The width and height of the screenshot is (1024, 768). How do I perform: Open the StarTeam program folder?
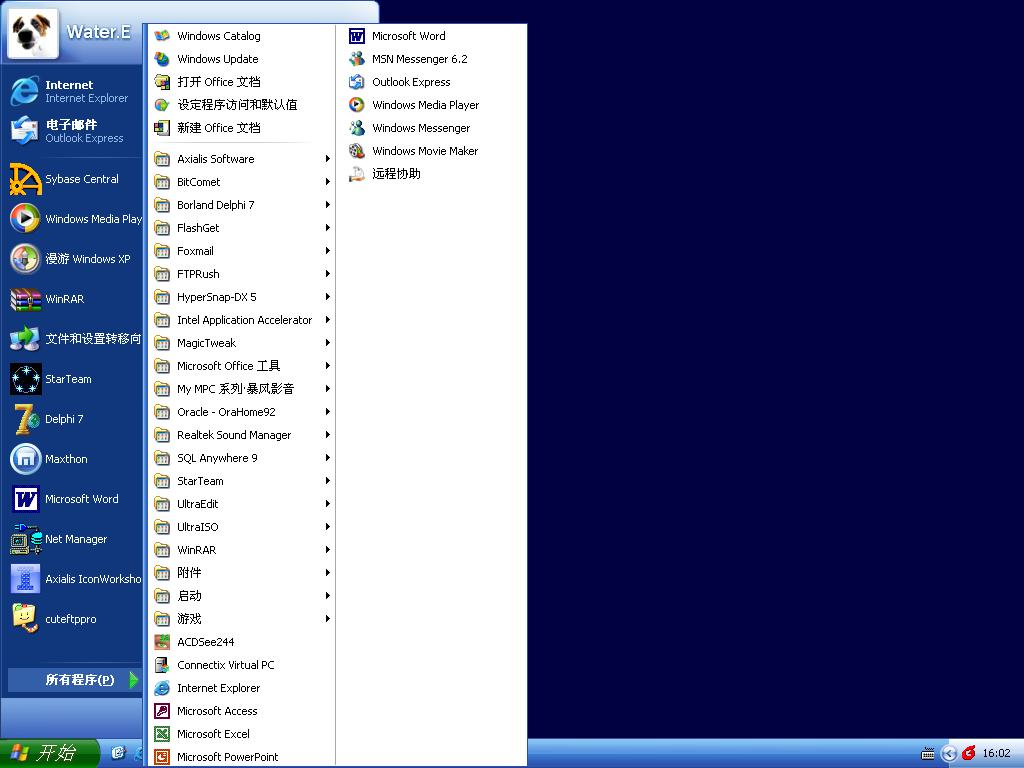pos(242,481)
